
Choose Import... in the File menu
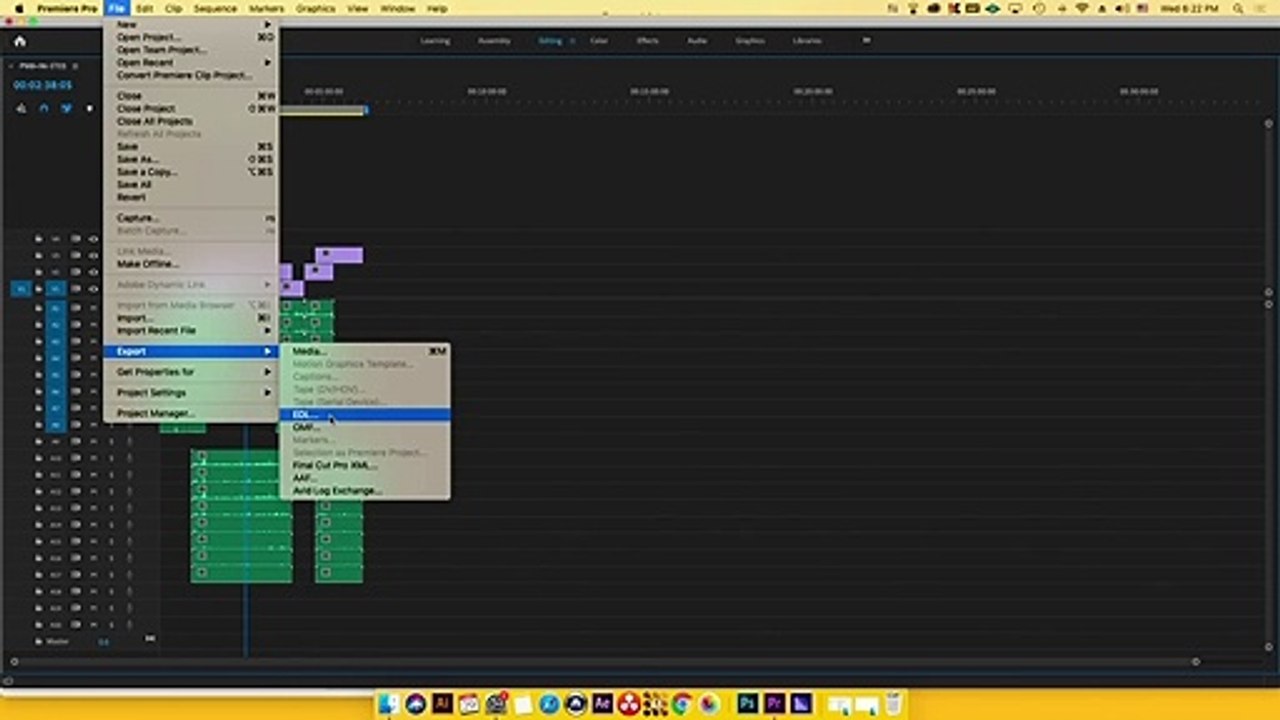(190, 318)
